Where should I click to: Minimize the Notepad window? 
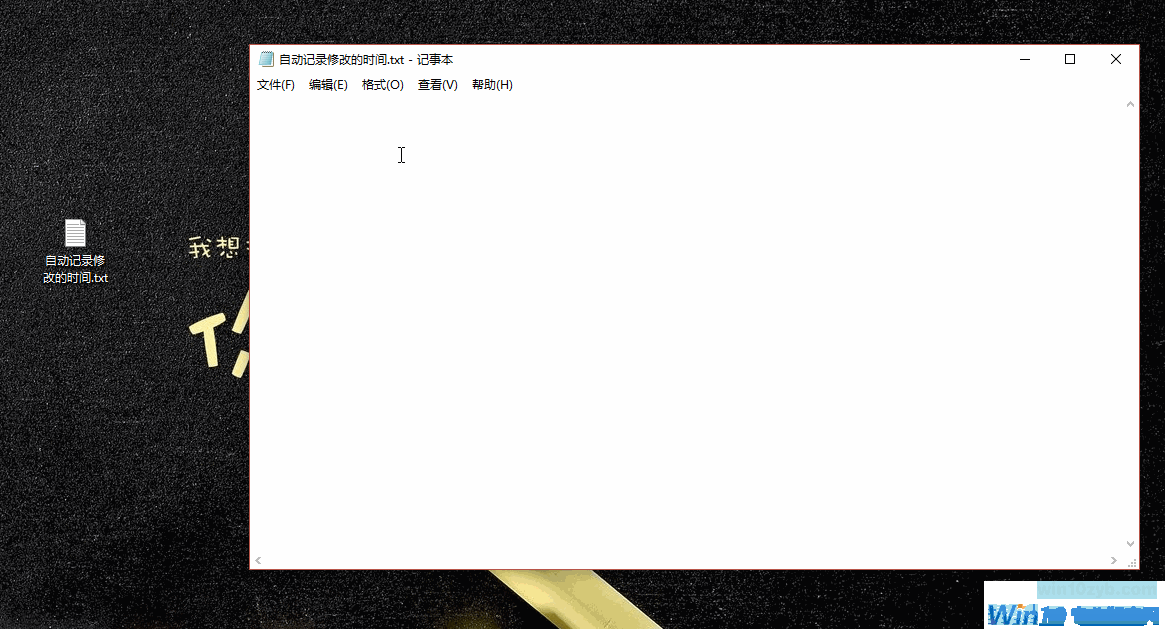point(1025,59)
